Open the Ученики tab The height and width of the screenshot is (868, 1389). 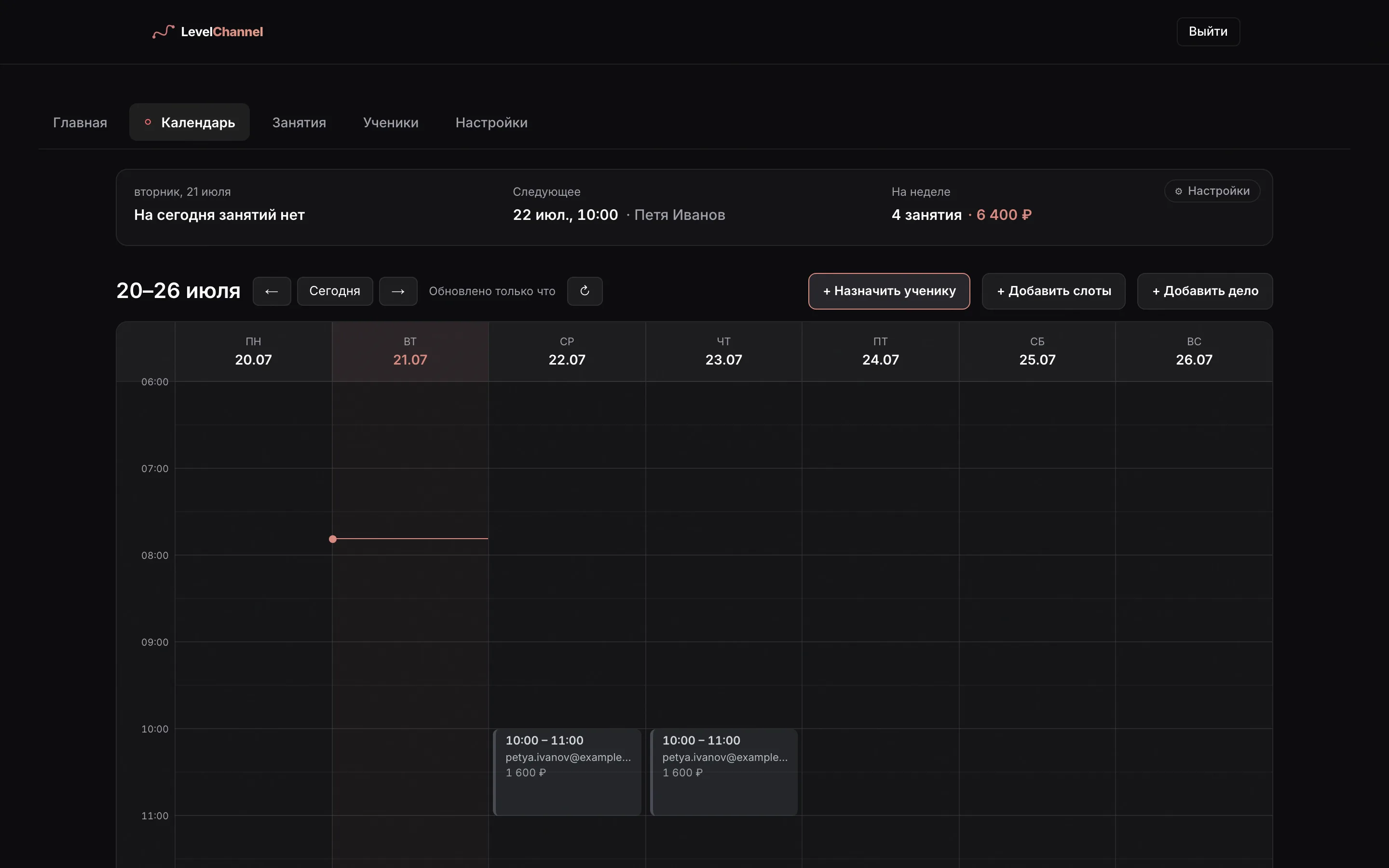pos(391,122)
